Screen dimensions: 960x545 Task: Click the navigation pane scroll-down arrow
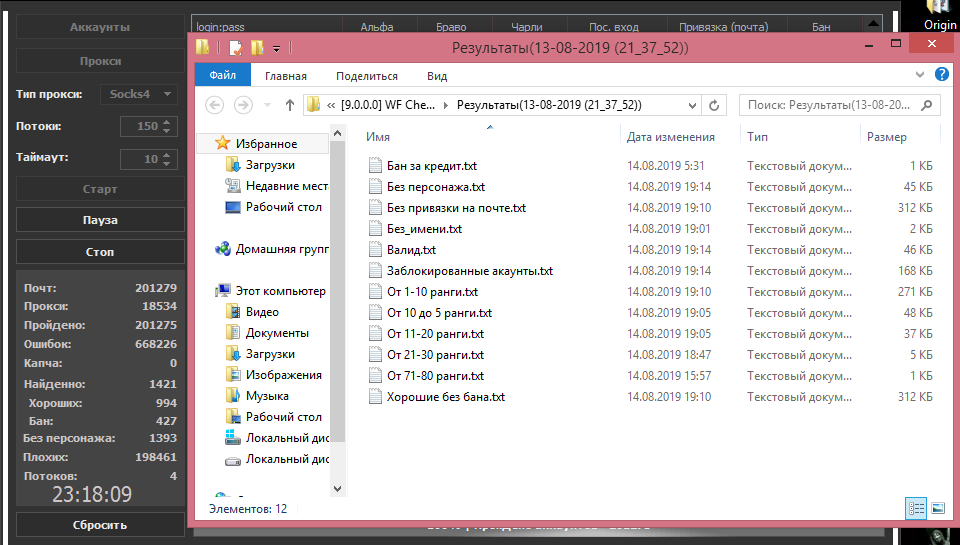337,487
